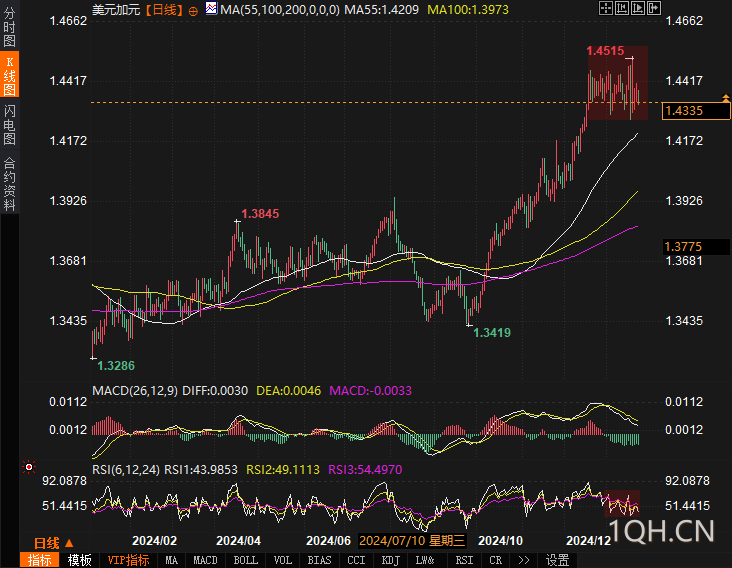Click the DIFF:0.0030 value
This screenshot has width=732, height=568.
[215, 391]
